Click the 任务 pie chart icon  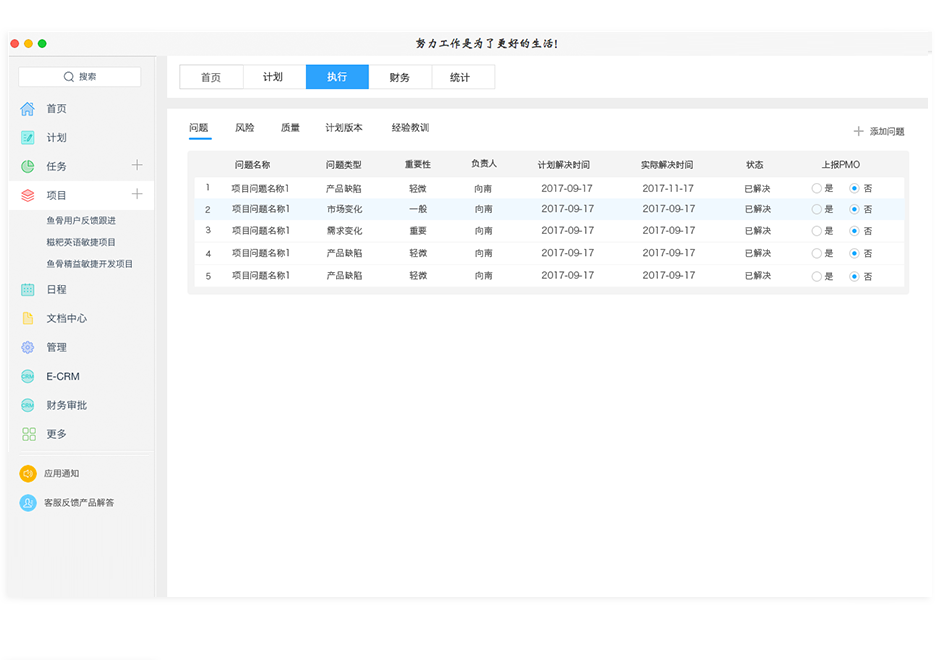tap(28, 166)
